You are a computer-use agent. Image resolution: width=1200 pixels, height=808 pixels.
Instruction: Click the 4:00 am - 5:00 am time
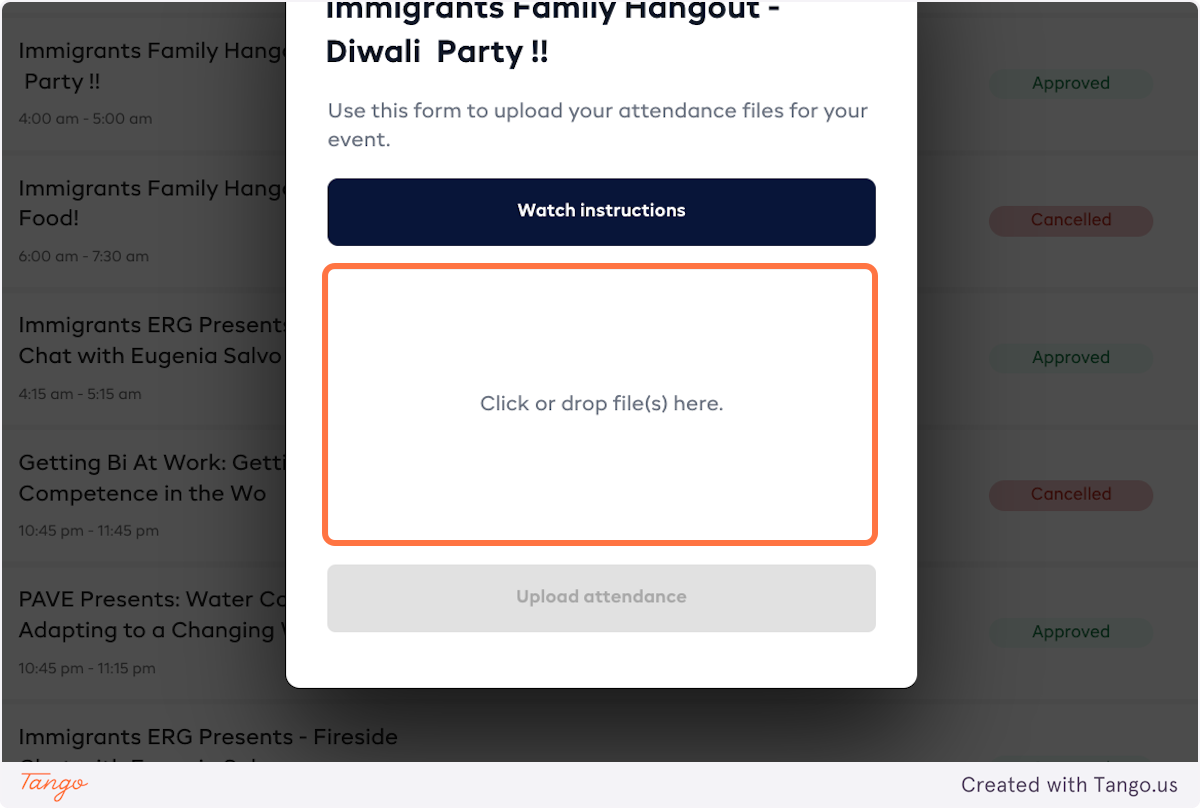pos(85,119)
